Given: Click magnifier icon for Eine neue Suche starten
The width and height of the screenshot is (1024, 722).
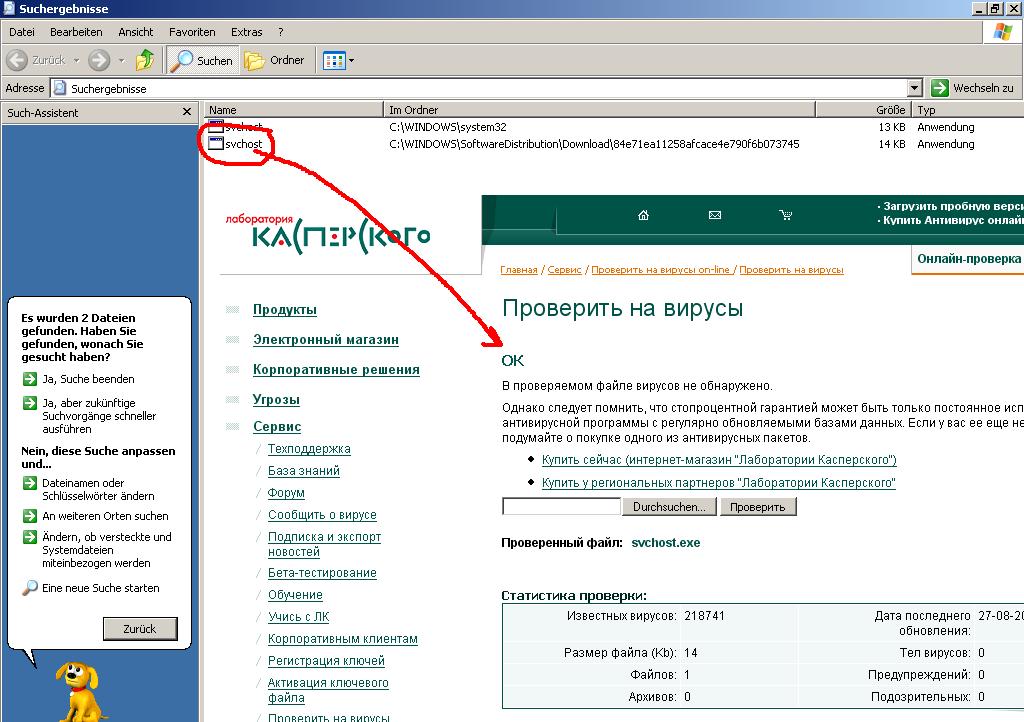Looking at the screenshot, I should point(29,588).
